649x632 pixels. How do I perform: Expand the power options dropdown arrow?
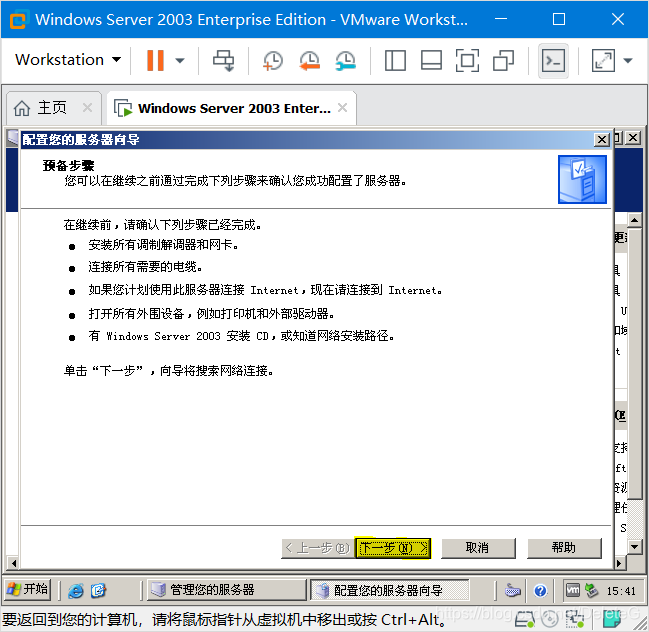(x=180, y=60)
